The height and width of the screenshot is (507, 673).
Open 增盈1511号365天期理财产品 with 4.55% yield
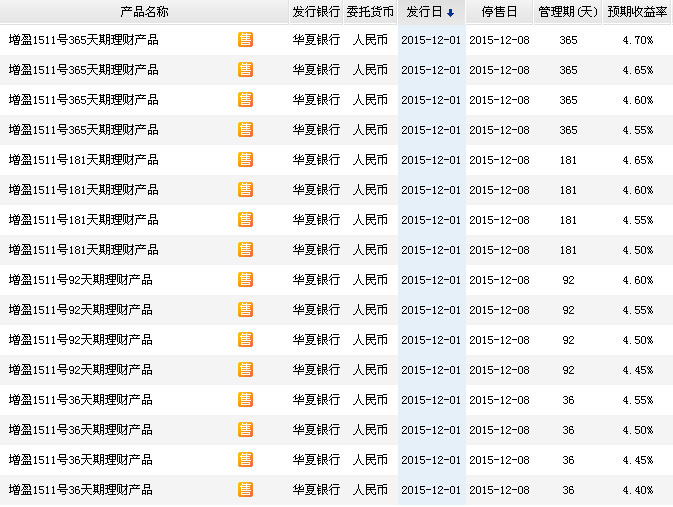point(84,130)
